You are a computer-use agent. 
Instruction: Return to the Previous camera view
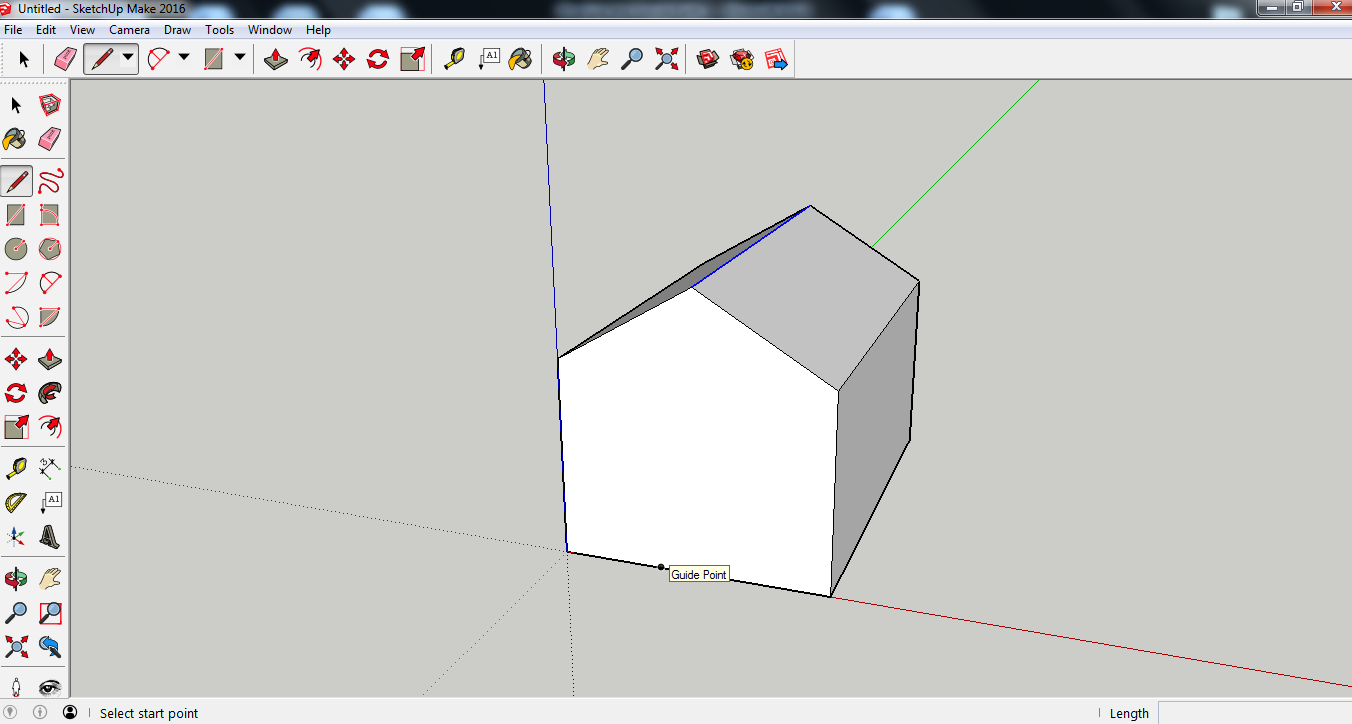50,647
